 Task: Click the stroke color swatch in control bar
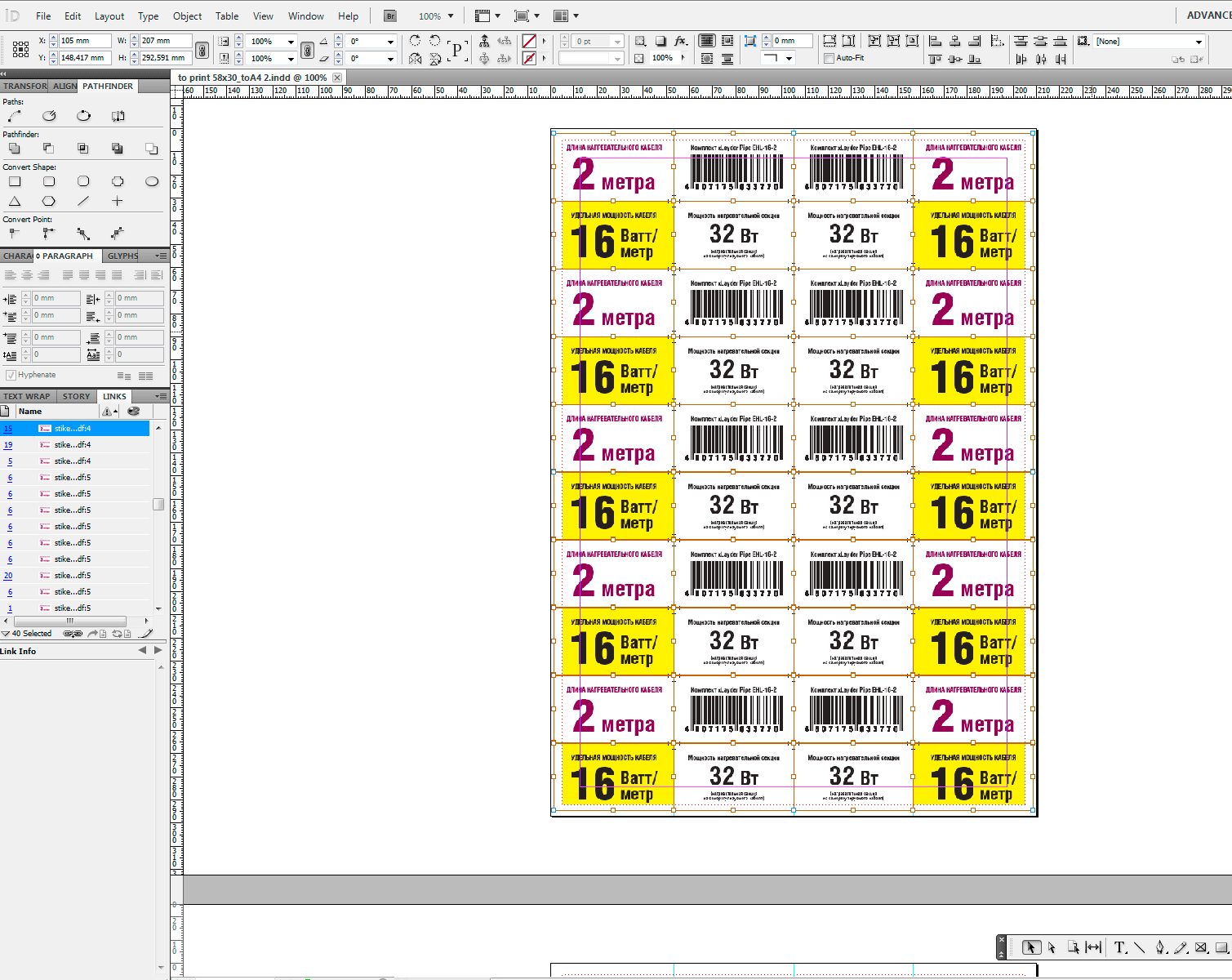[x=529, y=59]
